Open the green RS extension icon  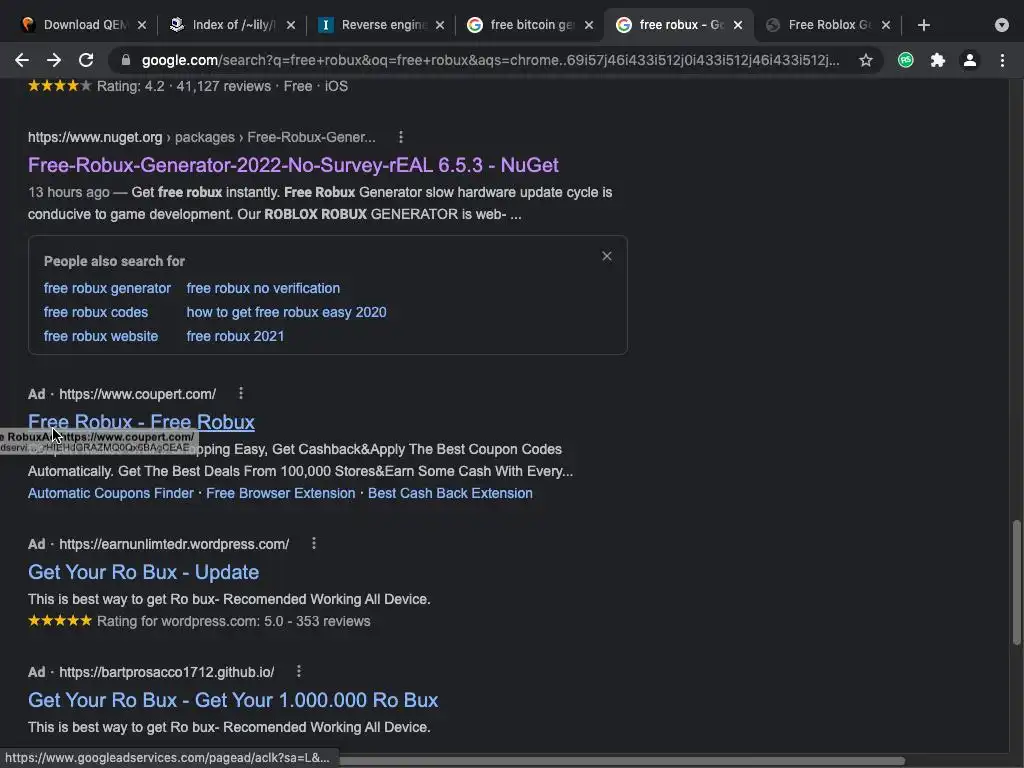905,60
